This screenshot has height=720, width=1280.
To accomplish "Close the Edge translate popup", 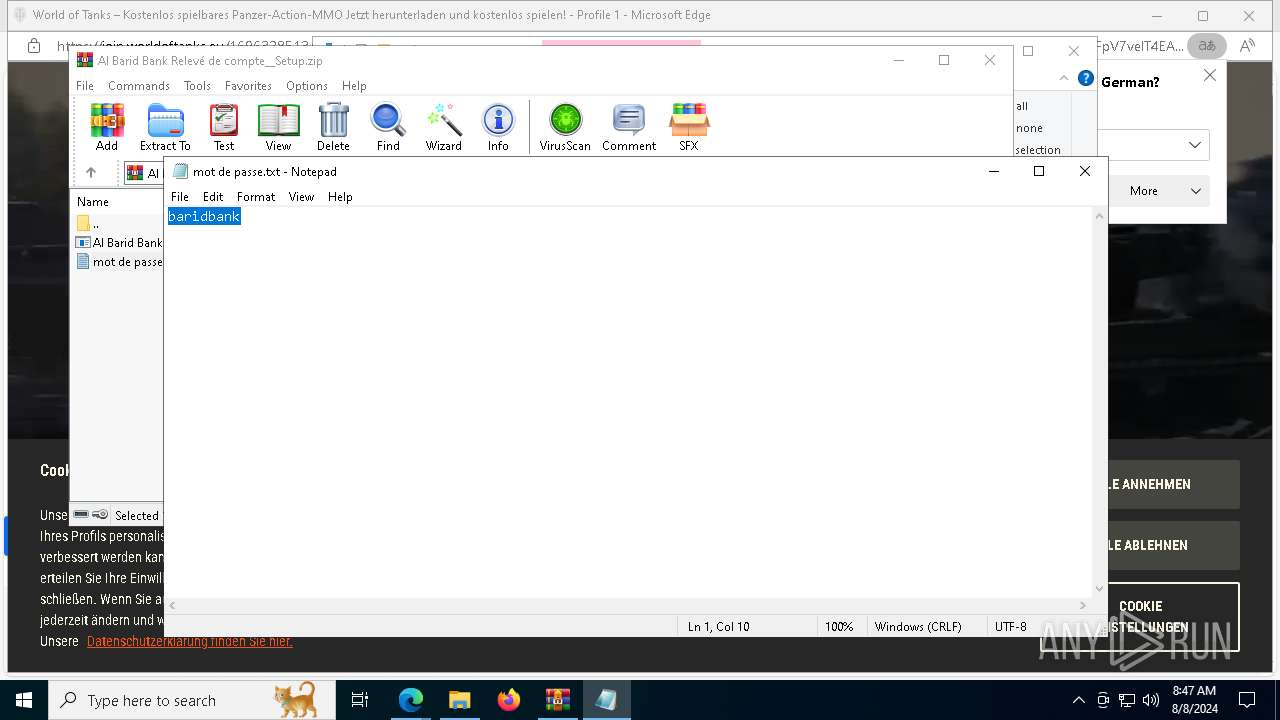I will tap(1209, 75).
